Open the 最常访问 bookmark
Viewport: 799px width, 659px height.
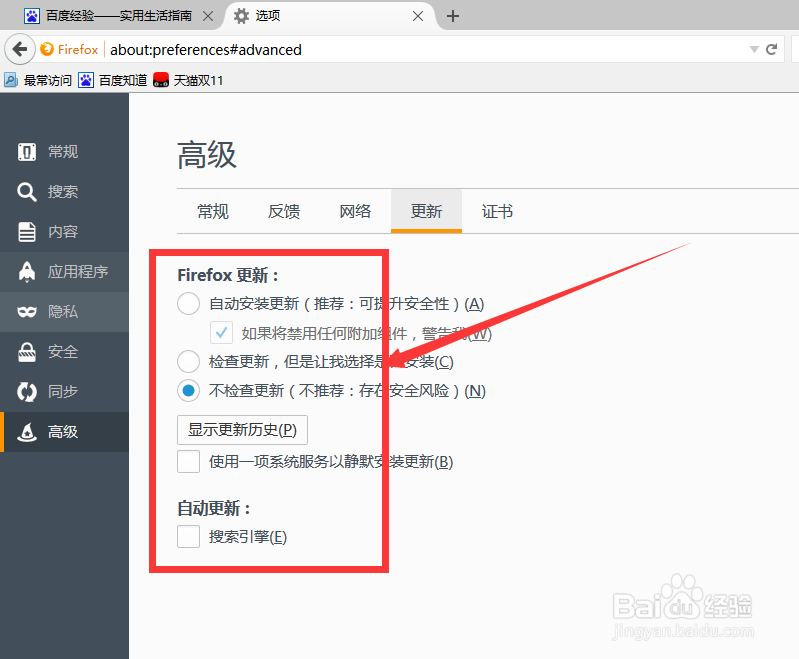tap(38, 80)
